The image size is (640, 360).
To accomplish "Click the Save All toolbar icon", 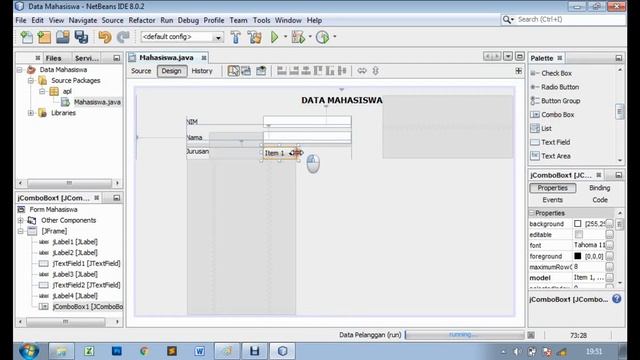I will [81, 37].
